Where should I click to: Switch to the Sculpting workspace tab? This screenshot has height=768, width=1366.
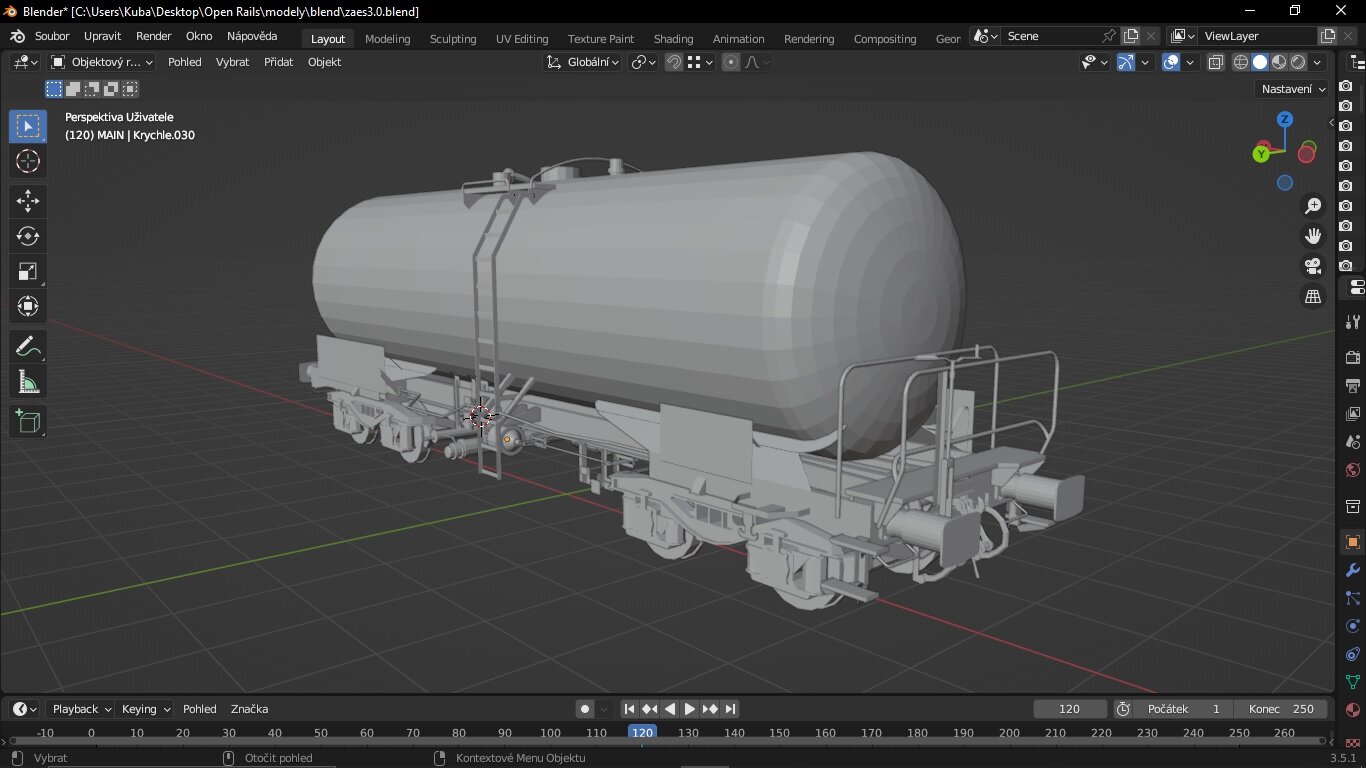click(452, 39)
